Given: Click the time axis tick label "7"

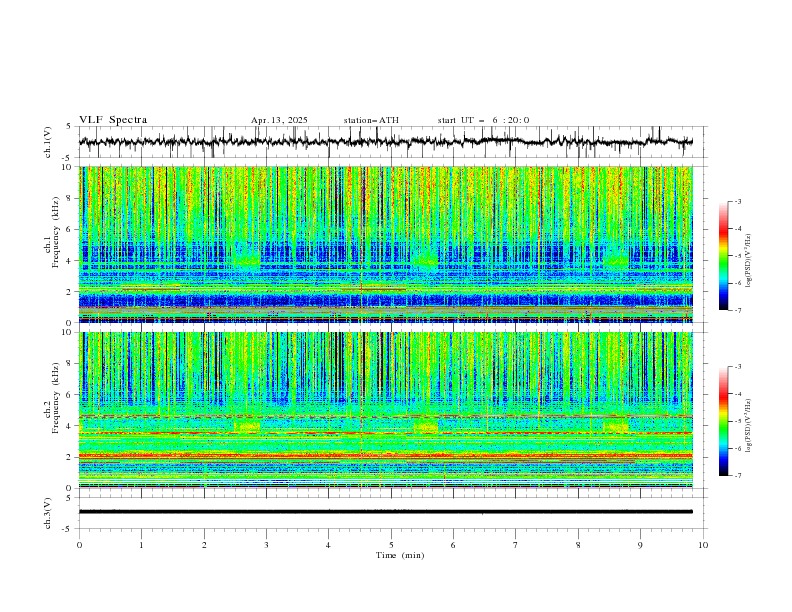Looking at the screenshot, I should point(516,545).
